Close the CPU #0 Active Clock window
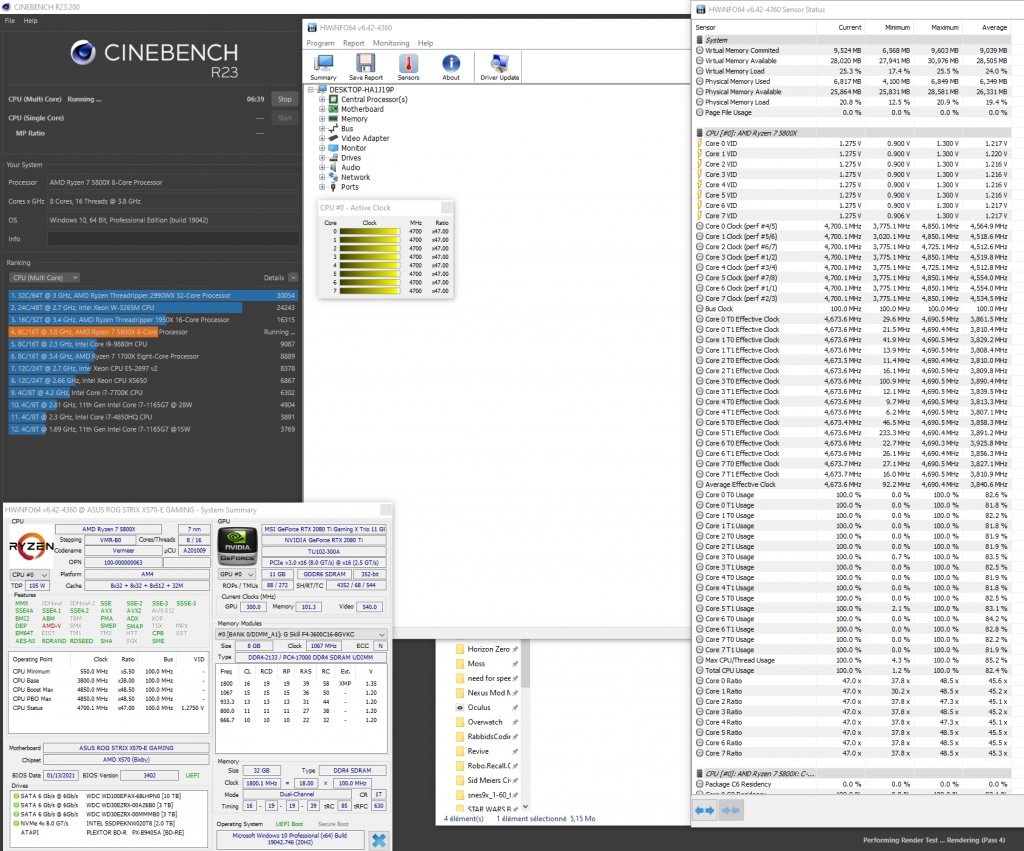This screenshot has height=851, width=1024. tap(447, 208)
